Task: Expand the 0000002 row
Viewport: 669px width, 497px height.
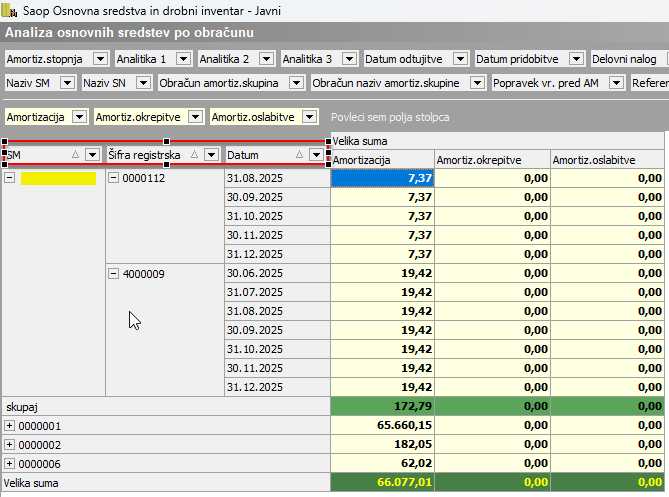Action: pyautogui.click(x=10, y=445)
